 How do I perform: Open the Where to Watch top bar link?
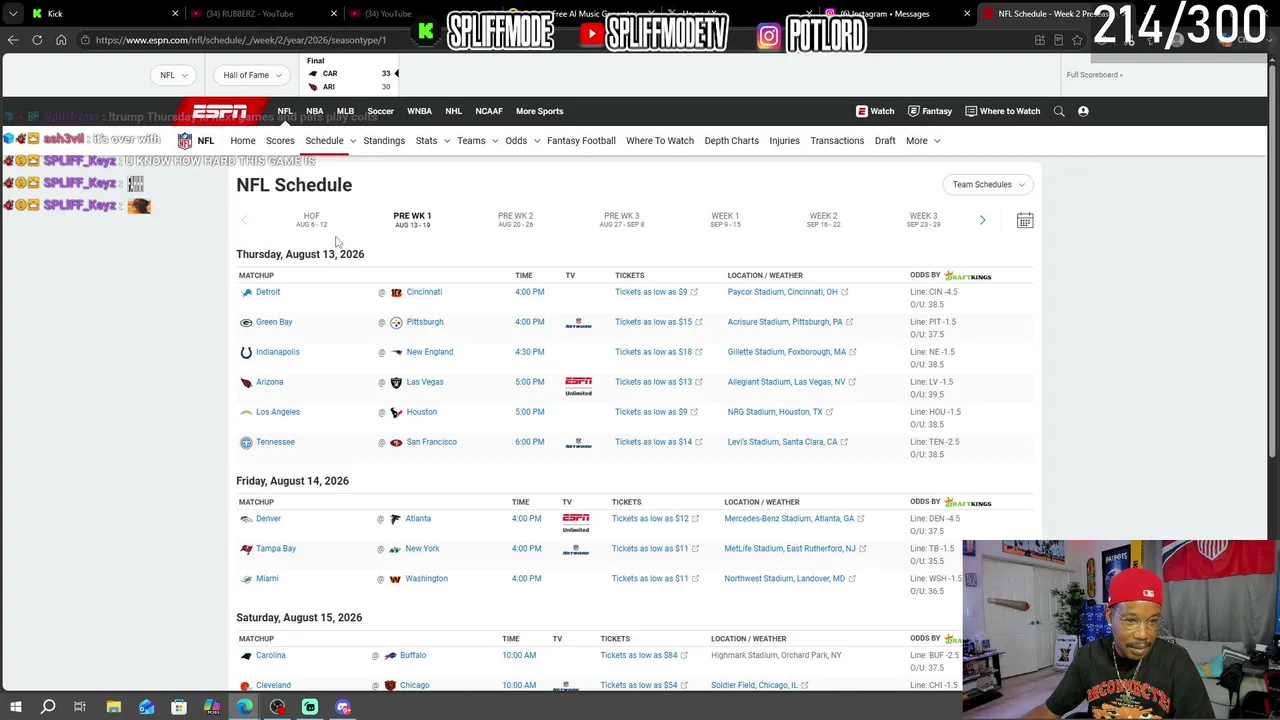click(1002, 111)
